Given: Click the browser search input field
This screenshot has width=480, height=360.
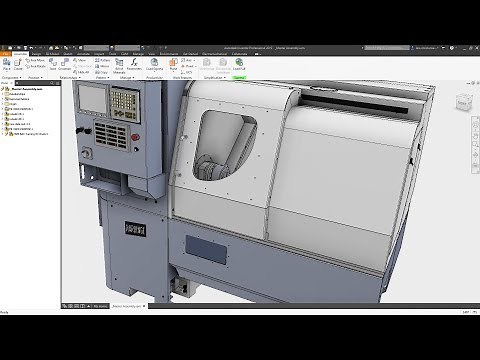Looking at the screenshot, I should [33, 83].
